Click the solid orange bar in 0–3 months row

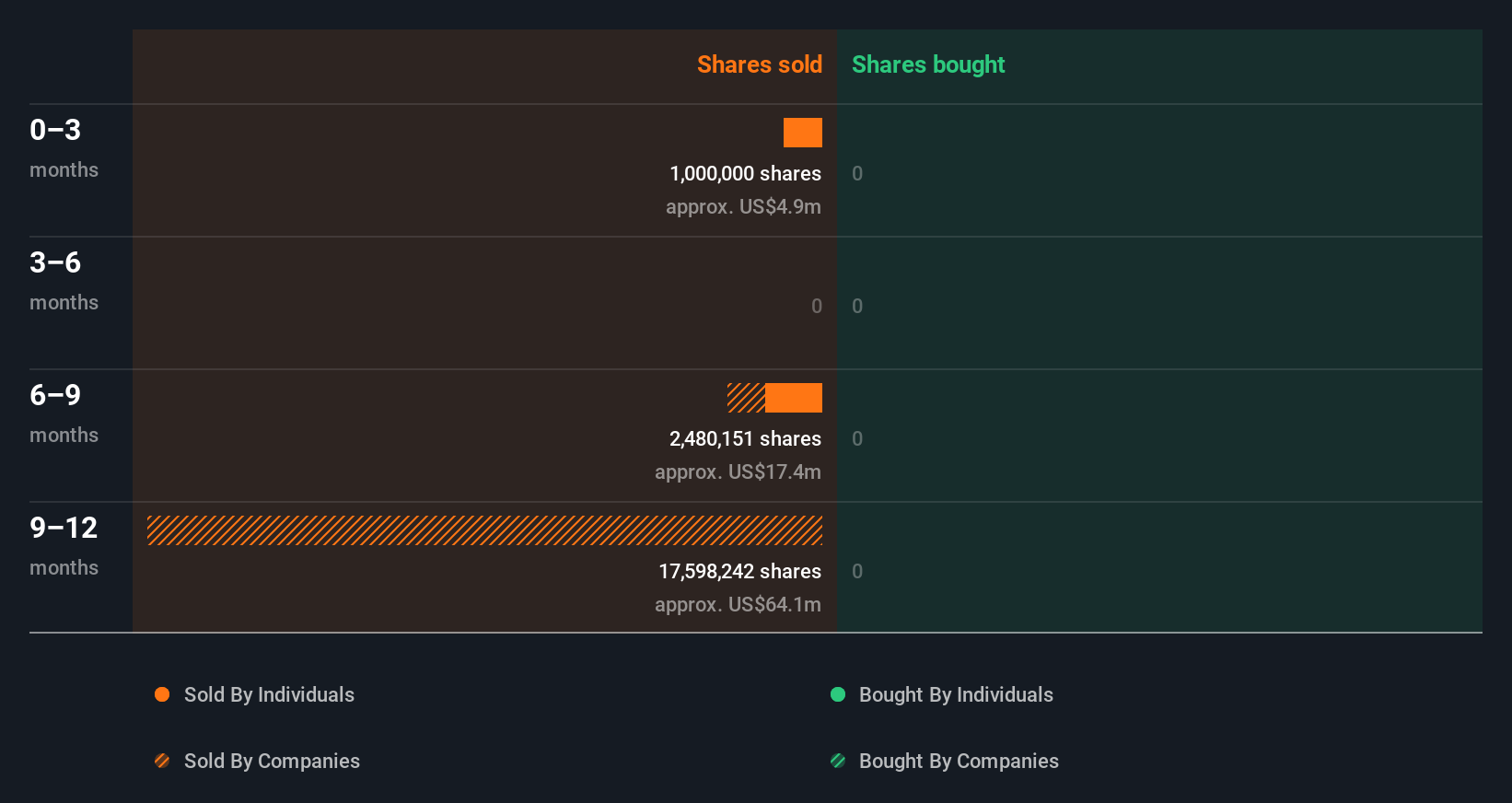[x=803, y=133]
